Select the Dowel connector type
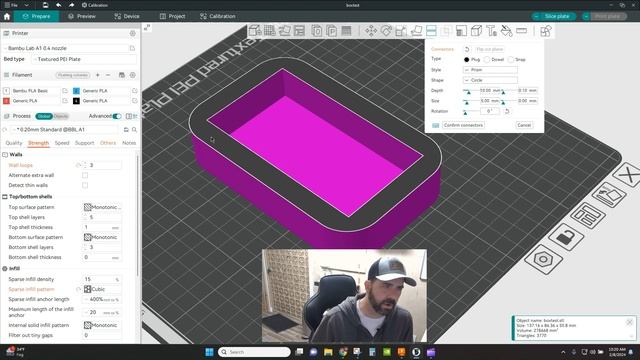 [x=487, y=60]
